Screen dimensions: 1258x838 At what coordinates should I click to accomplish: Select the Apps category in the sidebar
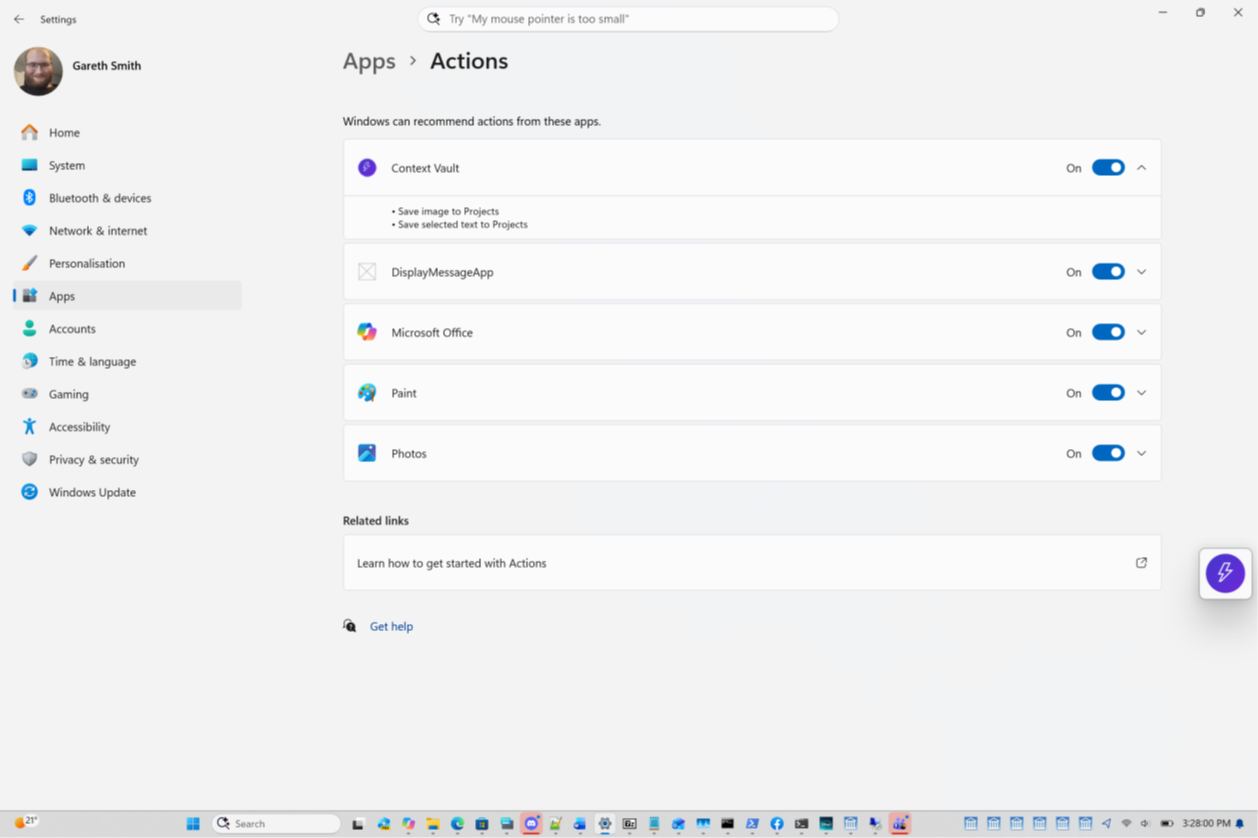click(127, 296)
